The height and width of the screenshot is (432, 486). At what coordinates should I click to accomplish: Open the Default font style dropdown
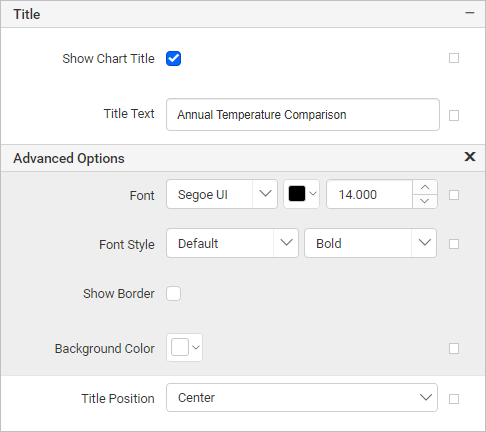(x=232, y=243)
